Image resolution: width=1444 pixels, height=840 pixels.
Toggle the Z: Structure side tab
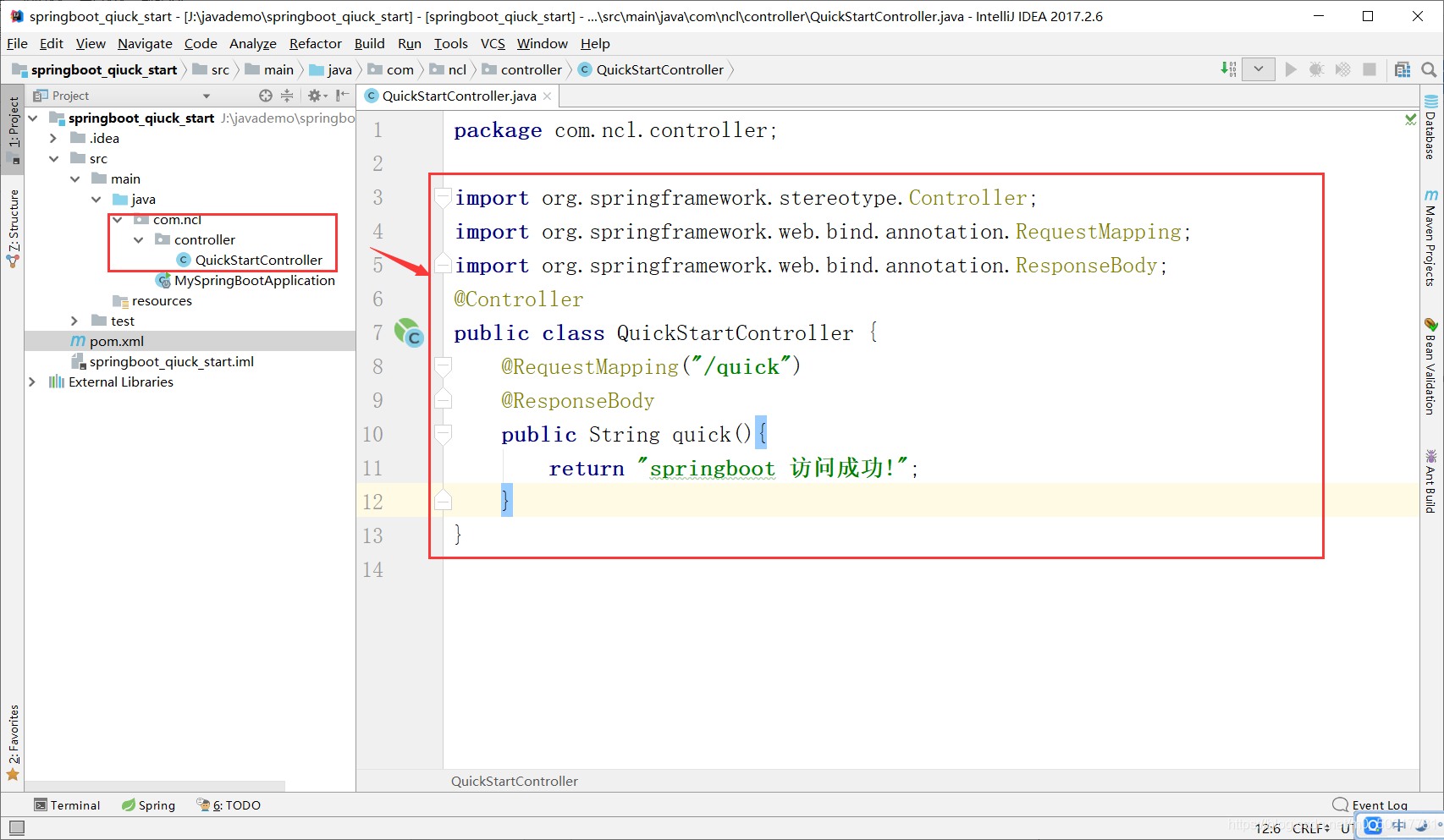[13, 228]
